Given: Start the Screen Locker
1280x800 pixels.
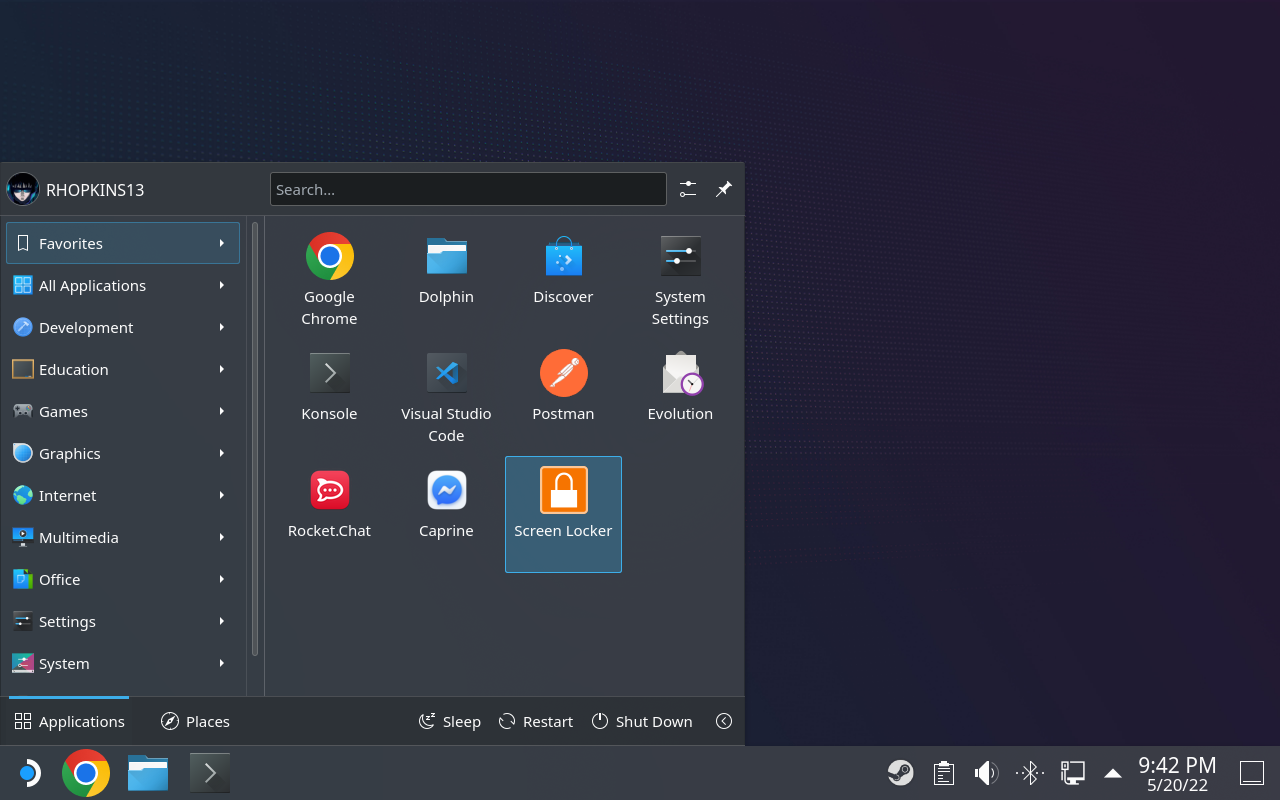Looking at the screenshot, I should pos(563,515).
